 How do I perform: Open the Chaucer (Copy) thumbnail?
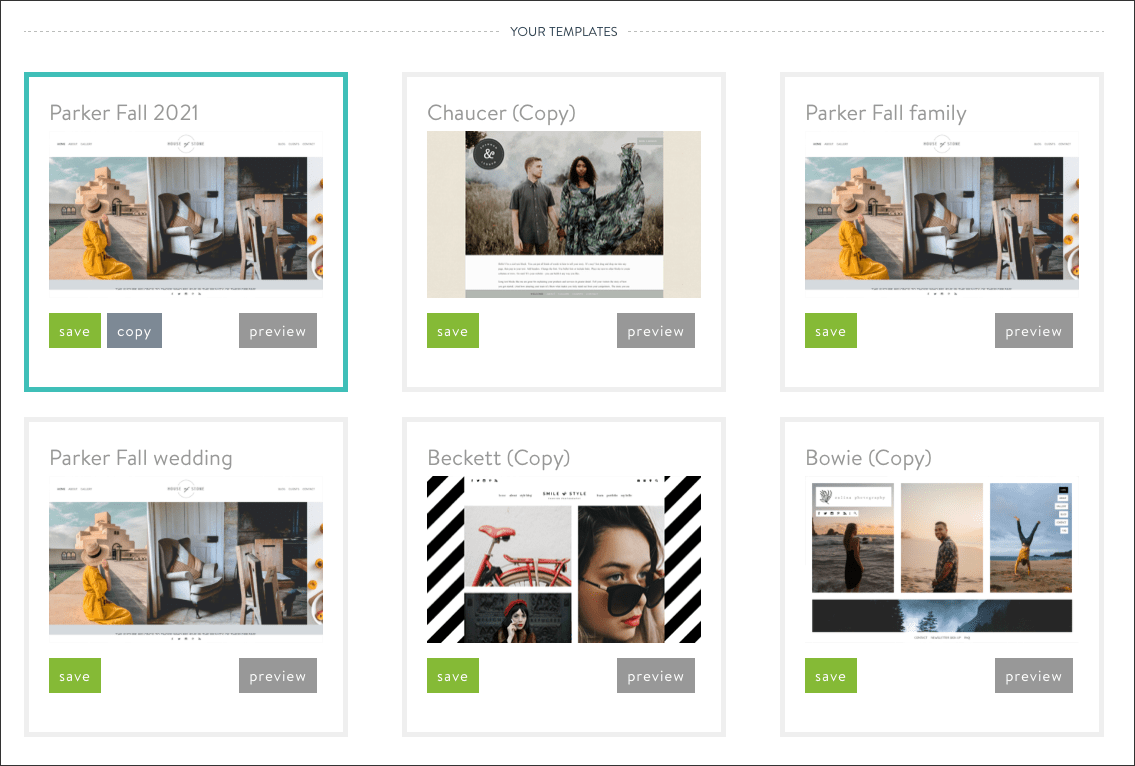pos(563,214)
